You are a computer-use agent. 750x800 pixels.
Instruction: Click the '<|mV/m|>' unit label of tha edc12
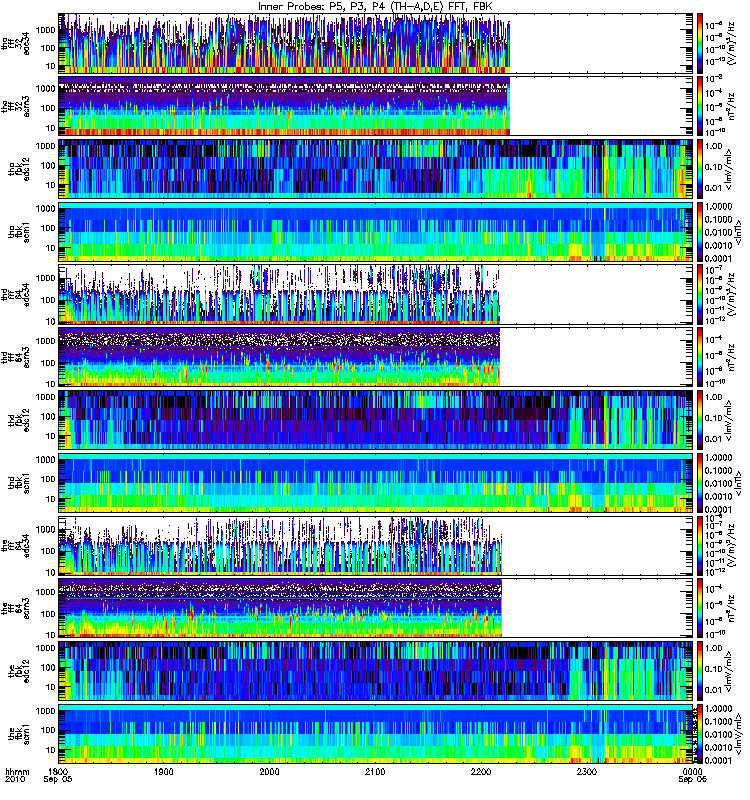[728, 169]
